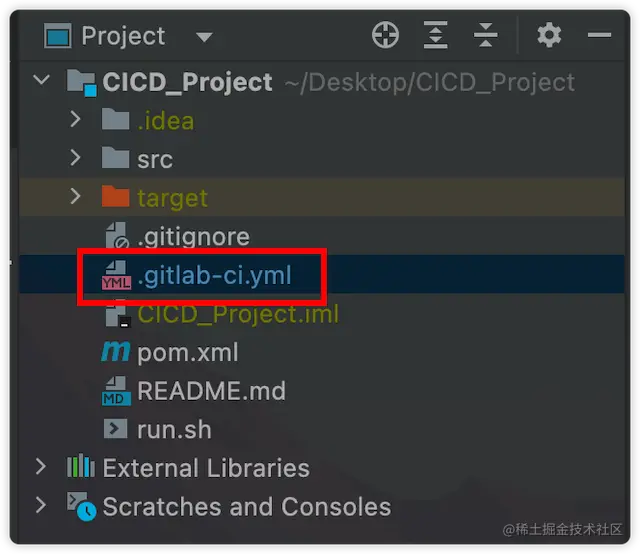640x554 pixels.
Task: Expand External Libraries node
Action: [x=40, y=467]
